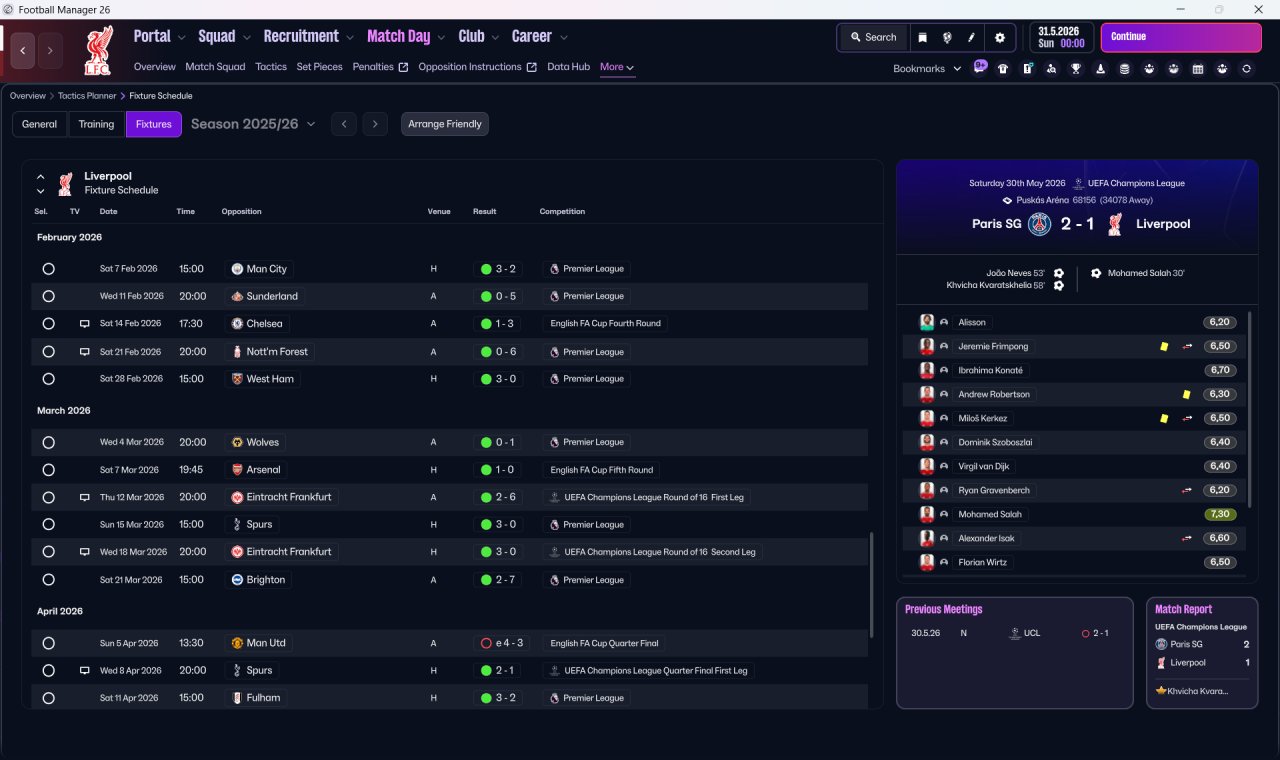Open the calendar bookmark icon
The width and height of the screenshot is (1280, 760).
point(1198,69)
